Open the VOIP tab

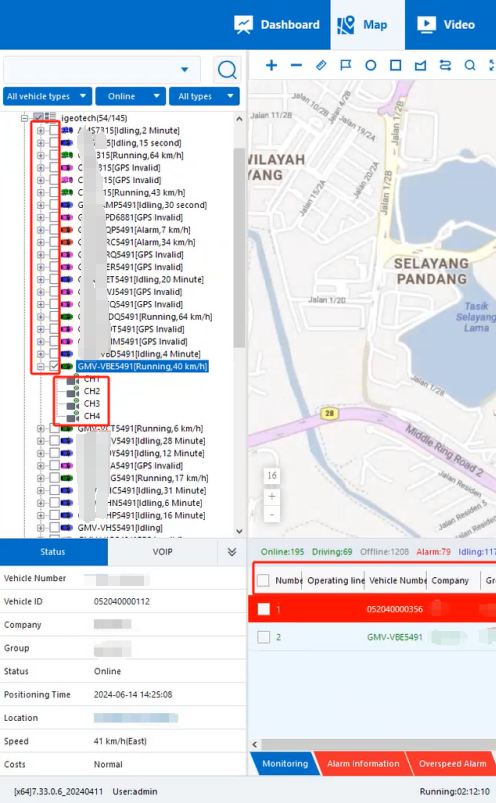(162, 552)
